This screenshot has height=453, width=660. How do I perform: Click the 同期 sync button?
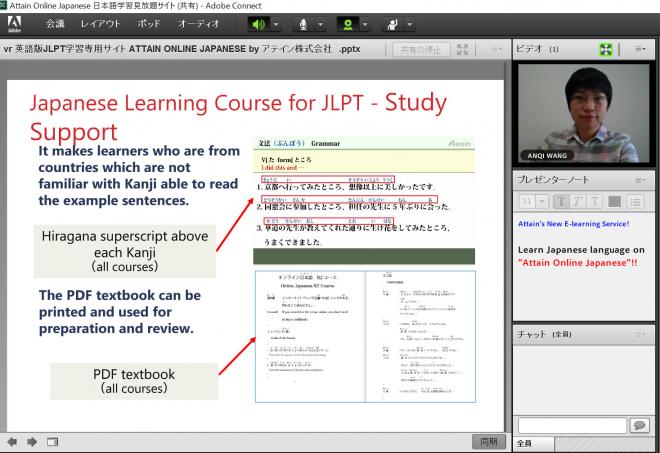pyautogui.click(x=489, y=441)
